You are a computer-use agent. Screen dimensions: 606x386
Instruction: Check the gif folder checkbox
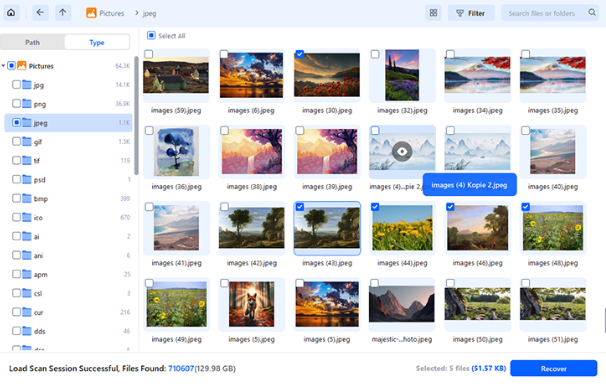[16, 141]
